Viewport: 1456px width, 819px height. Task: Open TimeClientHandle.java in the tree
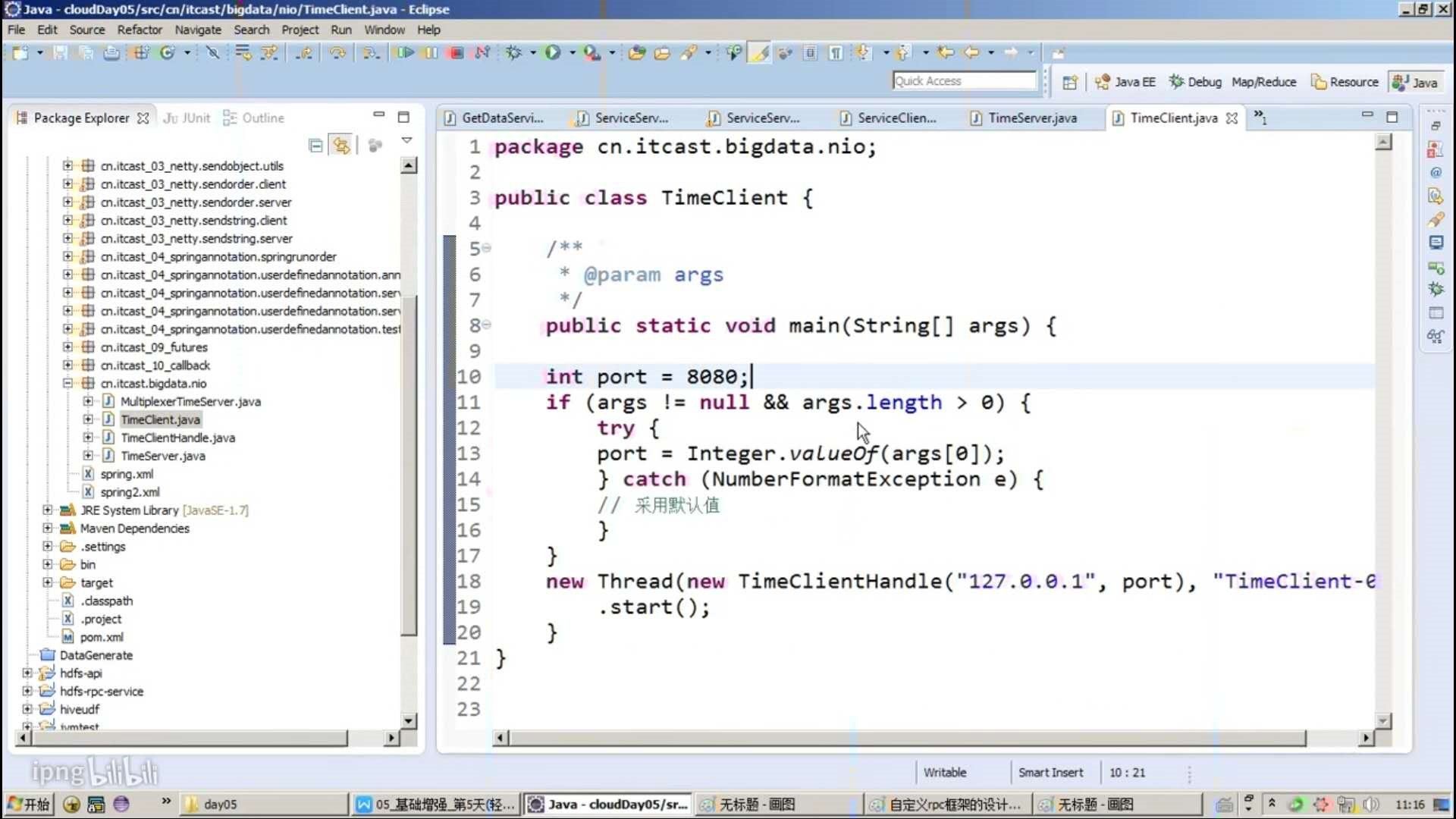(177, 438)
